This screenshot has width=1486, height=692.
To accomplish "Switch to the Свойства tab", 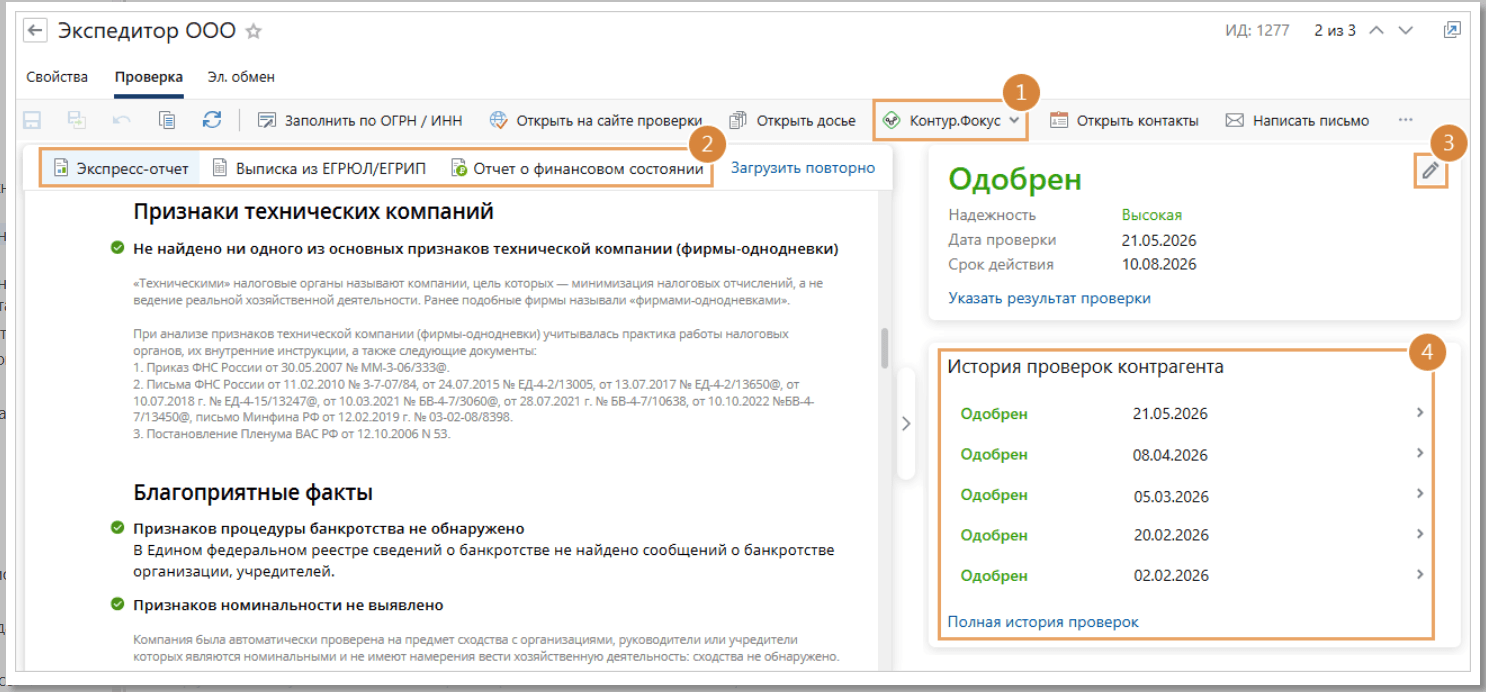I will pos(57,77).
